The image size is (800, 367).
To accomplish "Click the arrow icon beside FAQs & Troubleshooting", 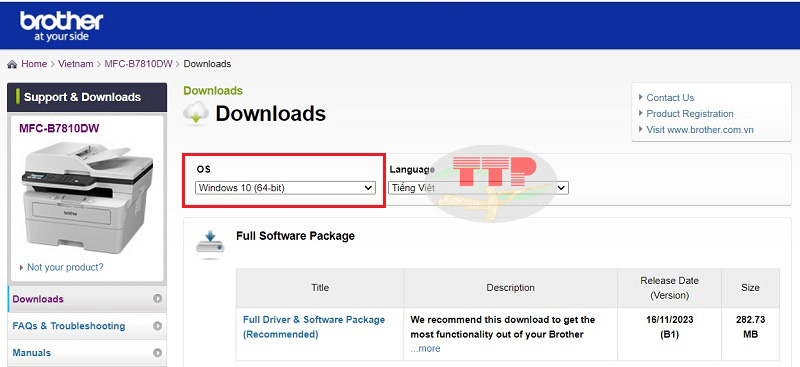I will click(x=158, y=326).
